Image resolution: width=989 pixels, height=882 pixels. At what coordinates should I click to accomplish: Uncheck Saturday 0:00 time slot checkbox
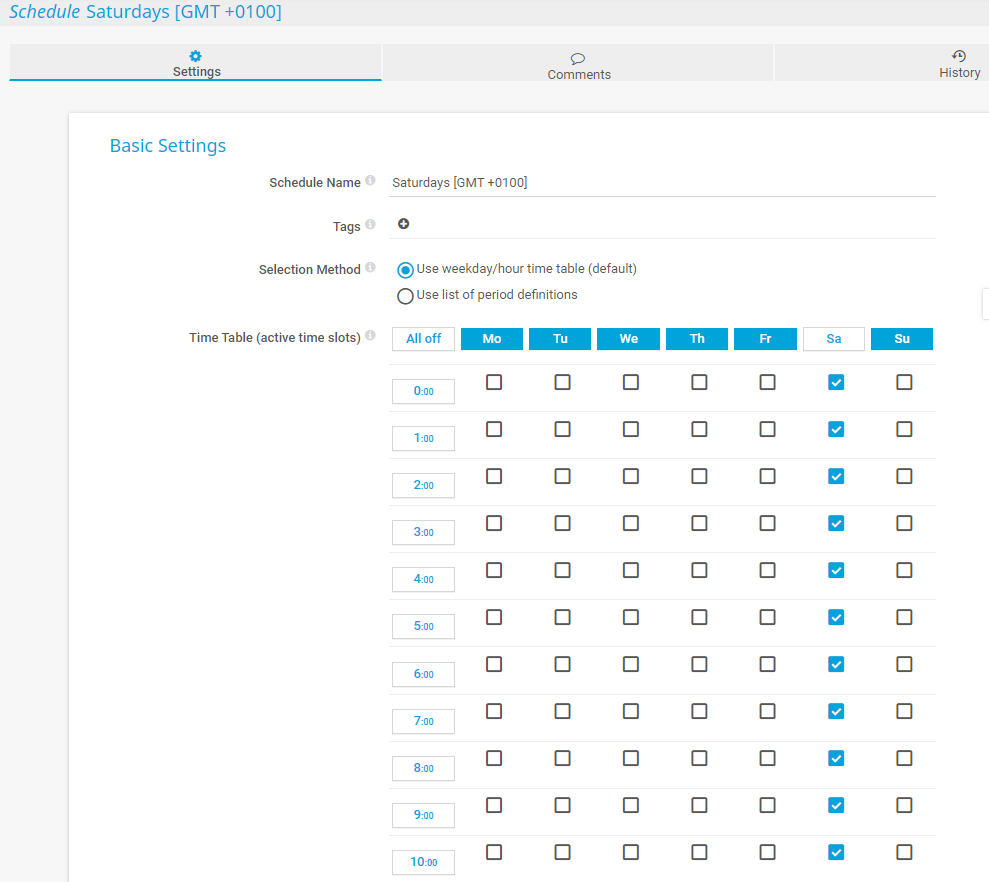(x=836, y=382)
